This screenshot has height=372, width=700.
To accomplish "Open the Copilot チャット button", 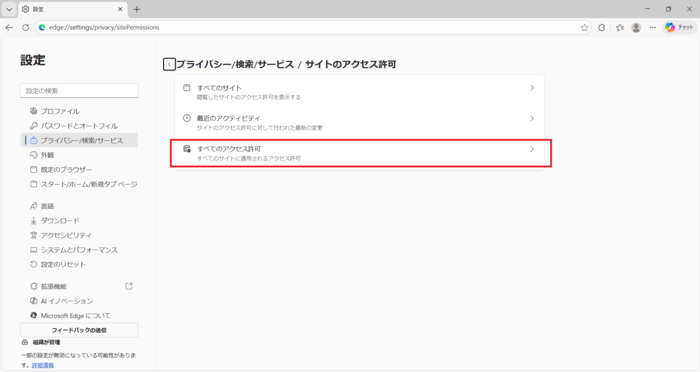I will (x=679, y=28).
